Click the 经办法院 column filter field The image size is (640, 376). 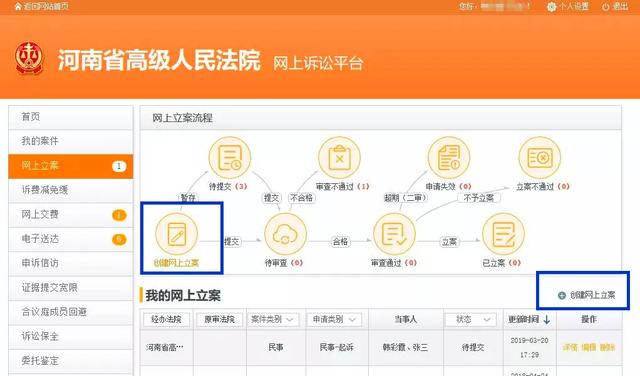(x=166, y=319)
